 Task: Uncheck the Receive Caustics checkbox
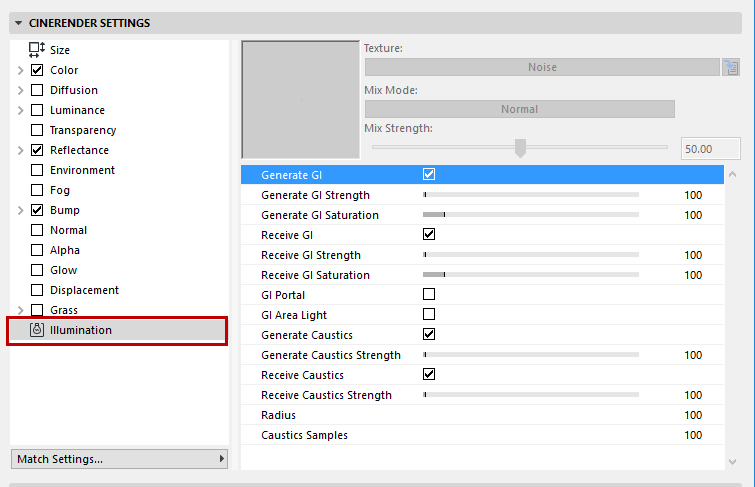tap(429, 375)
